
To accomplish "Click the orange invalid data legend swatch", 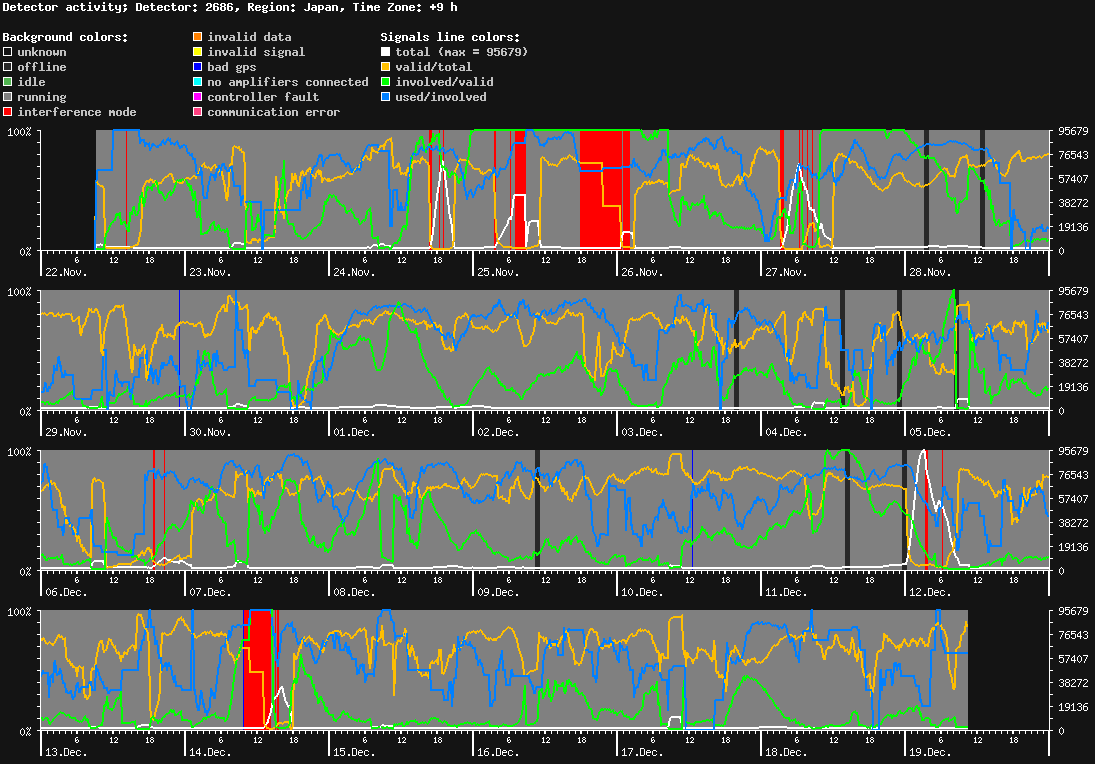I will point(197,37).
